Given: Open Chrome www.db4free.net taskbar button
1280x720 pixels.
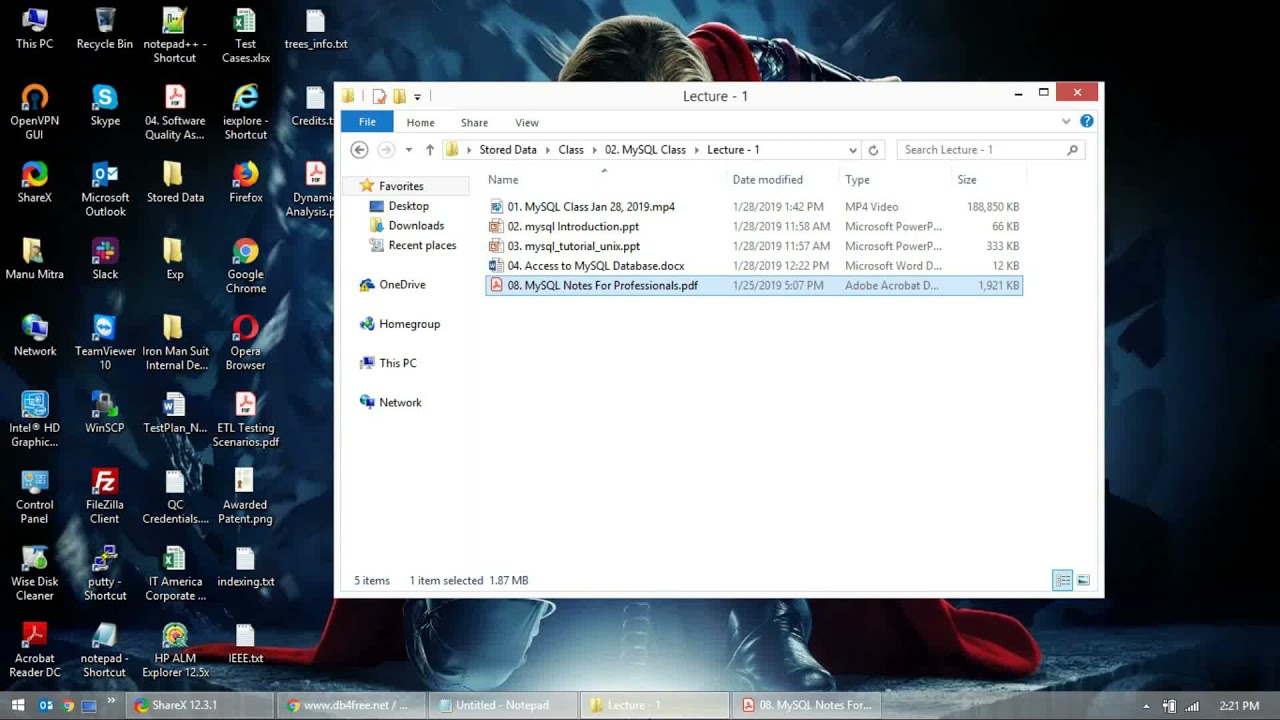Looking at the screenshot, I should tap(351, 705).
